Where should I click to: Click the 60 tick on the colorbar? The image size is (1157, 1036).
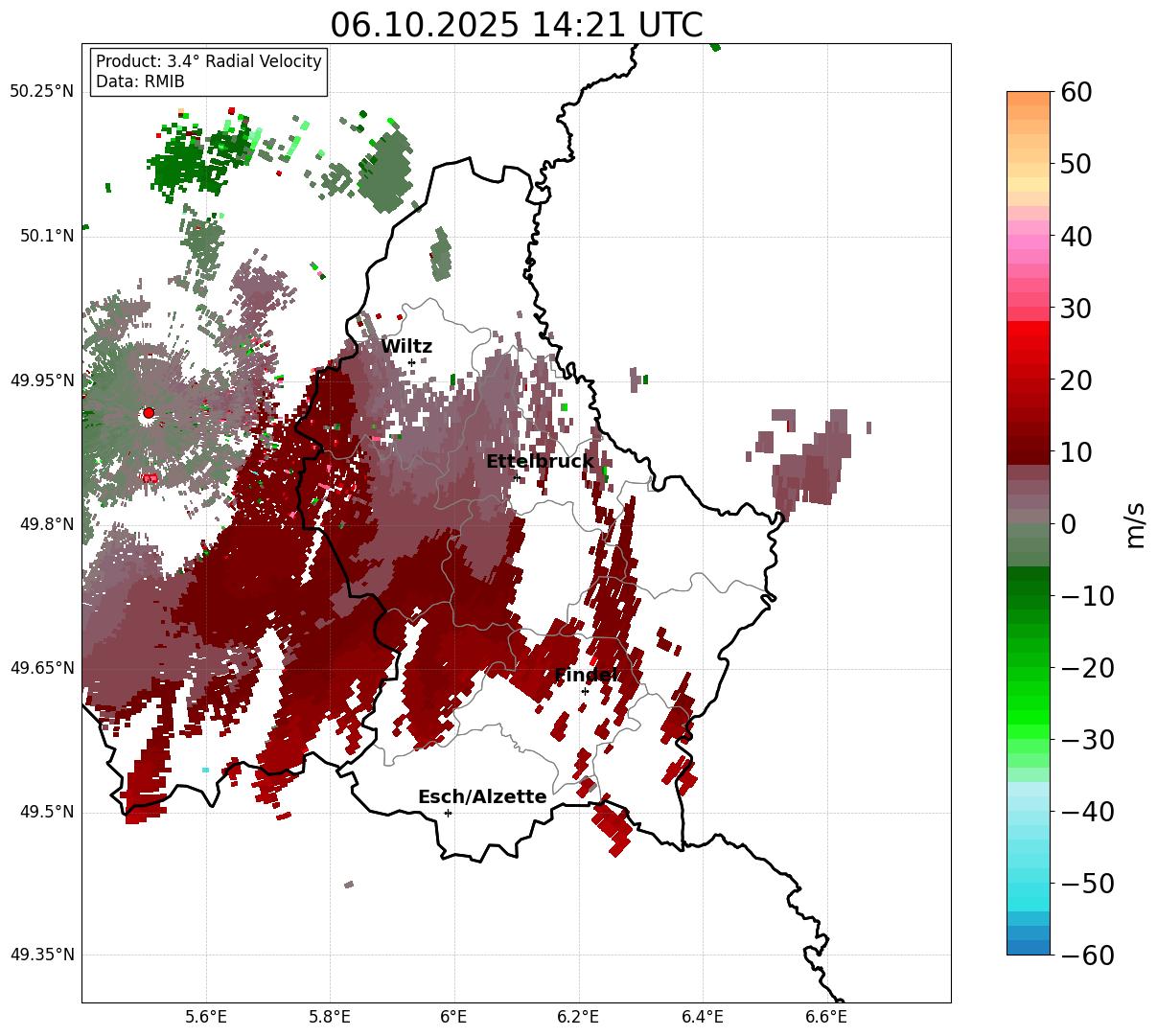tap(1076, 92)
